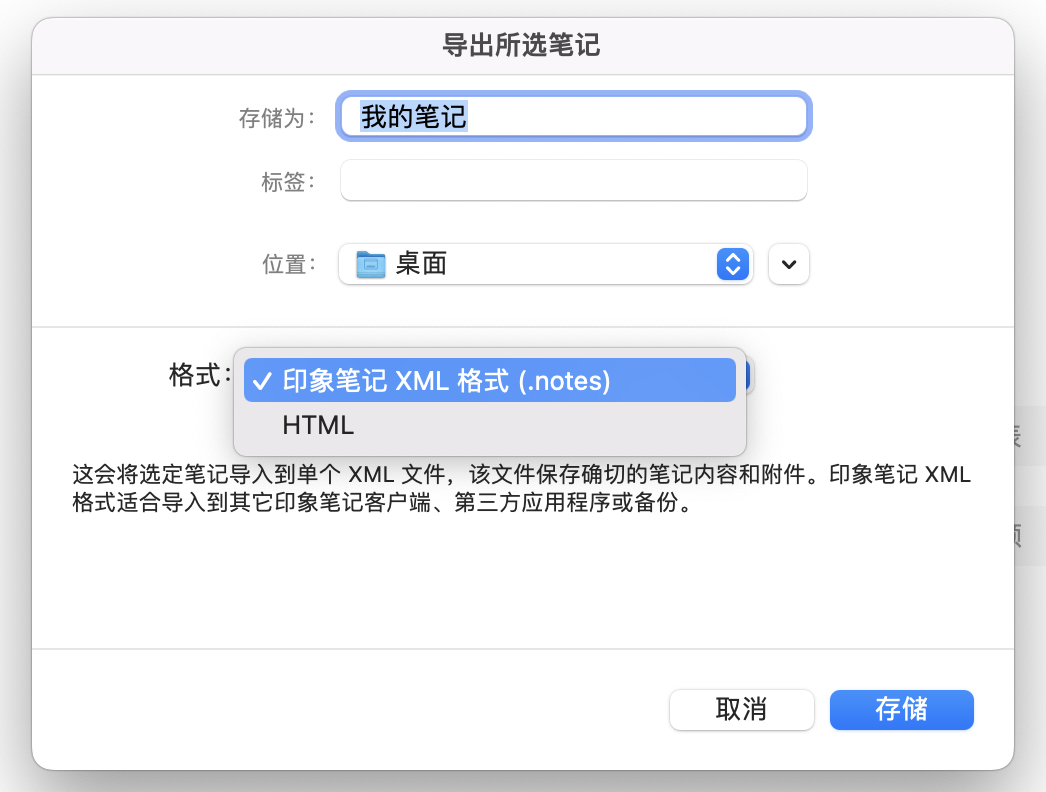
Task: Click the 位置 label
Action: pyautogui.click(x=288, y=264)
